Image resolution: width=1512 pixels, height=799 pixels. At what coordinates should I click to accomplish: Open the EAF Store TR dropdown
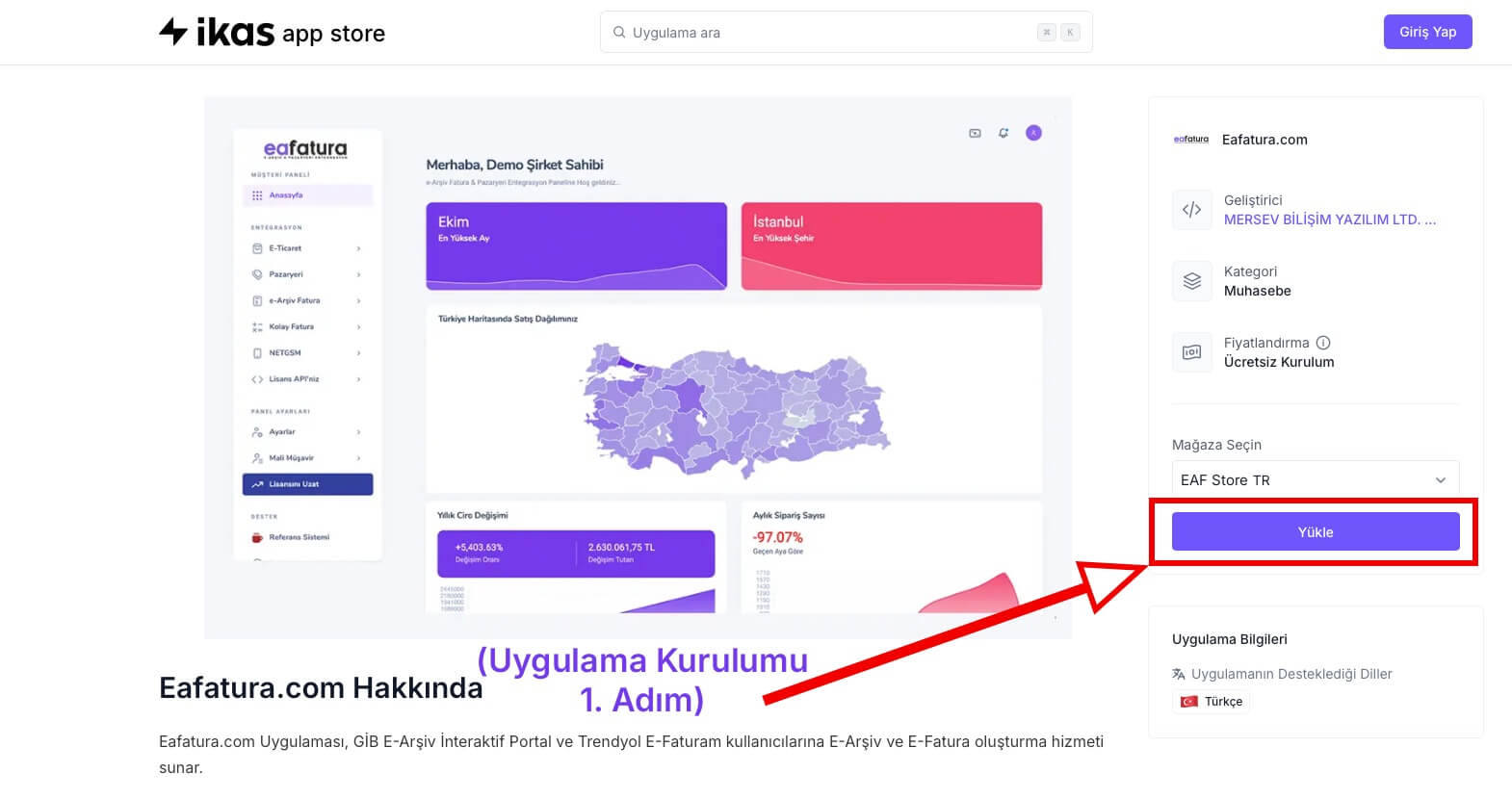pyautogui.click(x=1315, y=479)
